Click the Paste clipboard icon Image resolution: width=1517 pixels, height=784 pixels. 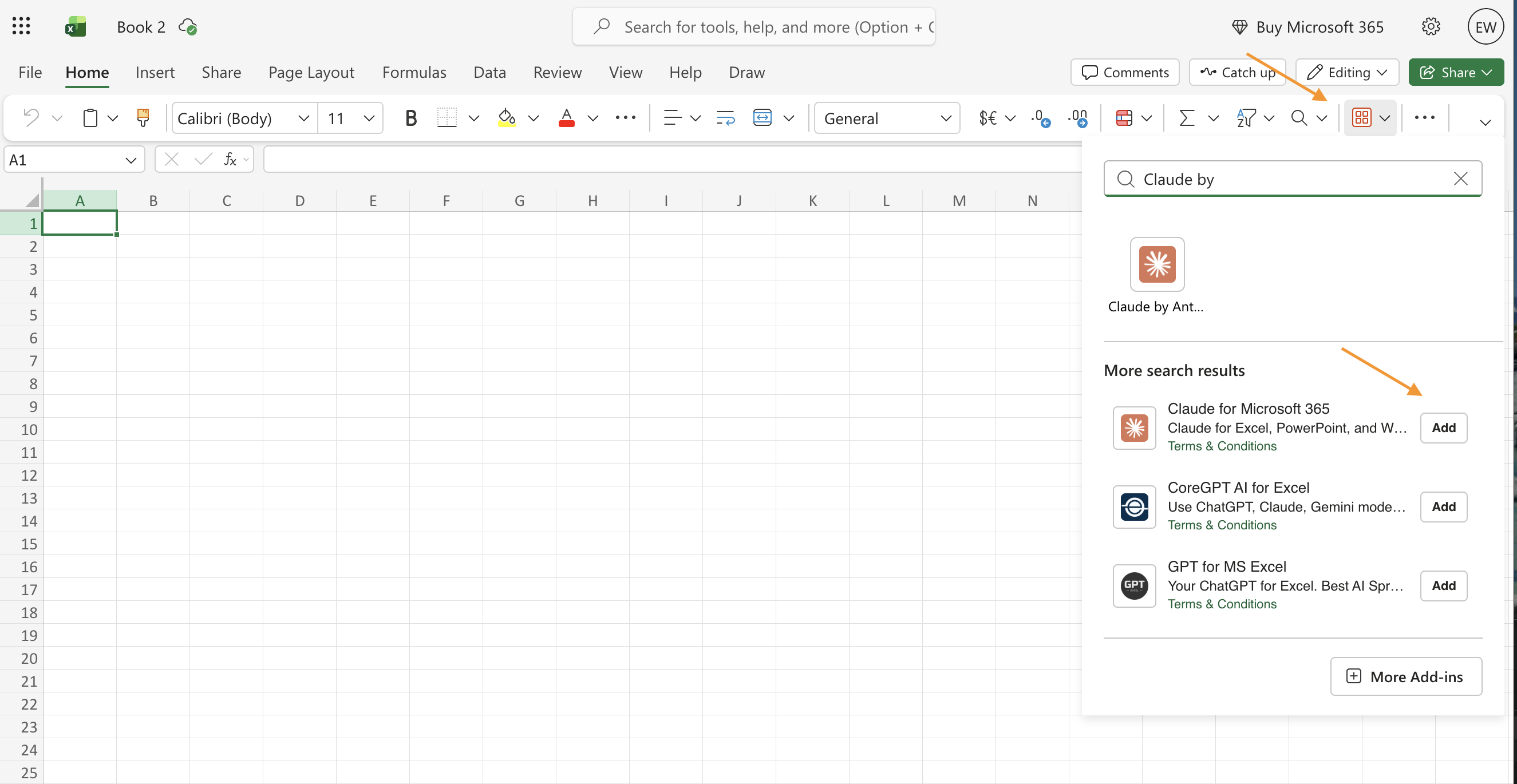click(90, 118)
